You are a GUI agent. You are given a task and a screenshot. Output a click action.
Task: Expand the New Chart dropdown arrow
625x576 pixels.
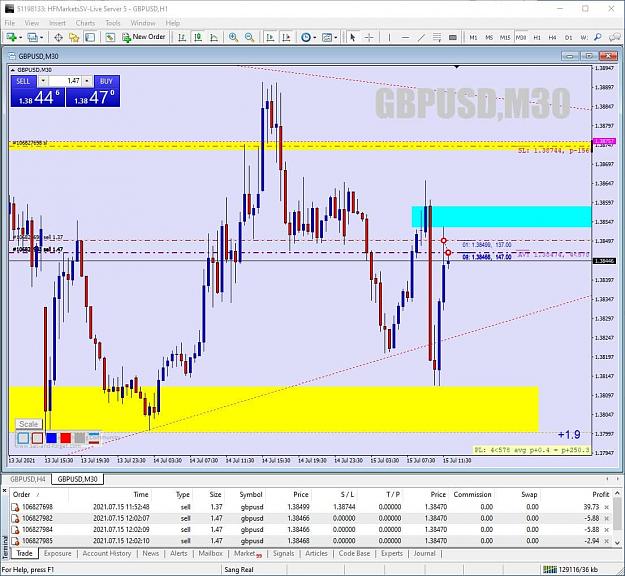(20, 38)
